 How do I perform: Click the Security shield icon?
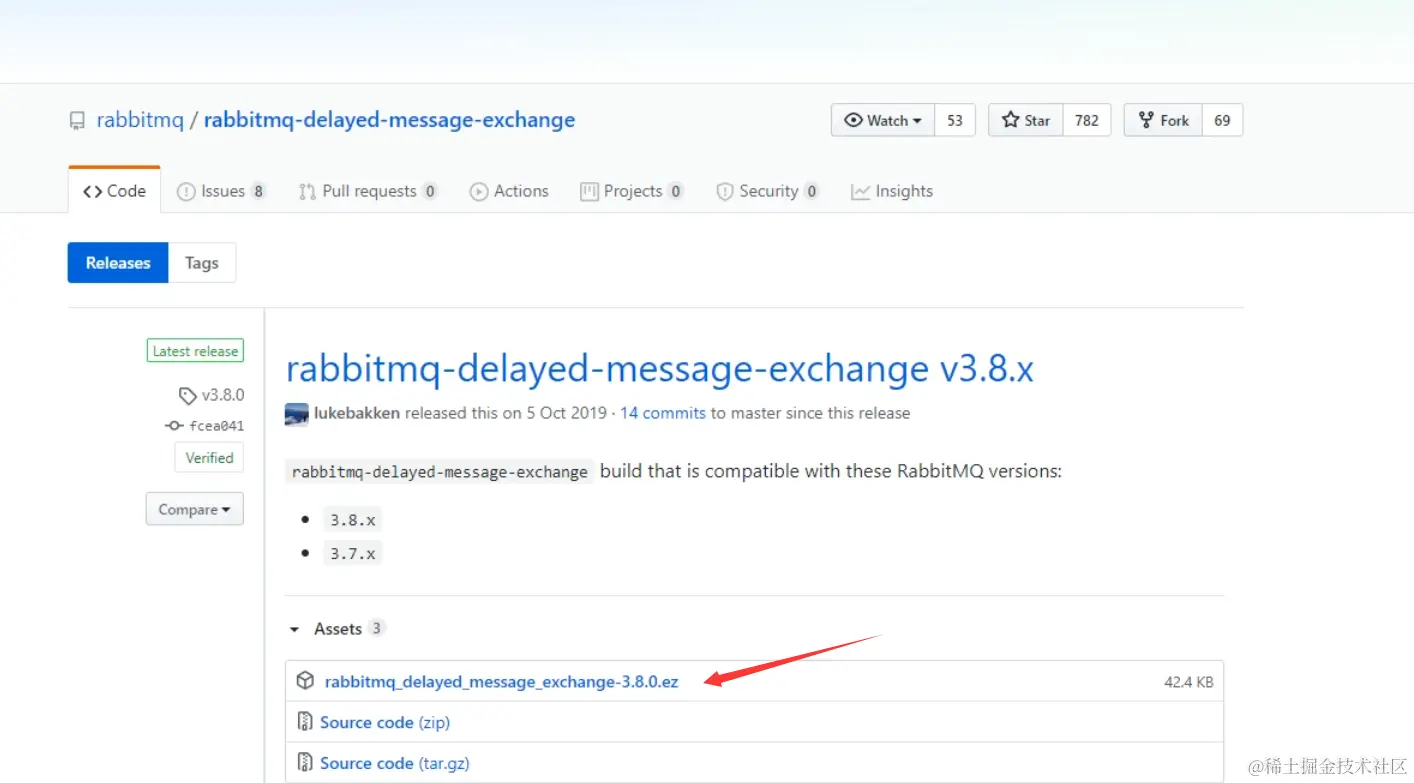[725, 192]
